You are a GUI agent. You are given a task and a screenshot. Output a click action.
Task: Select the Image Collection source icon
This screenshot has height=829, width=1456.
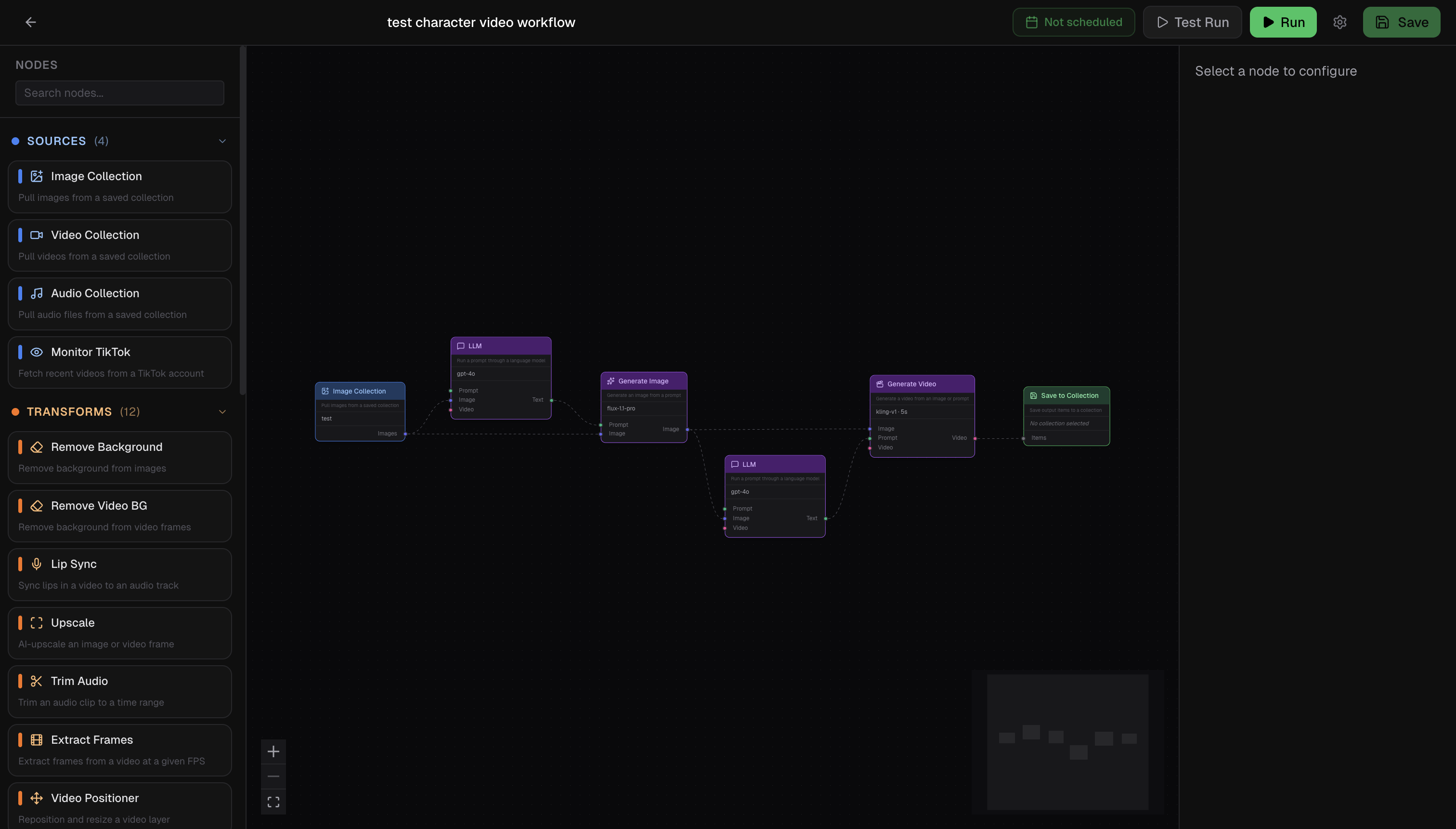coord(37,176)
